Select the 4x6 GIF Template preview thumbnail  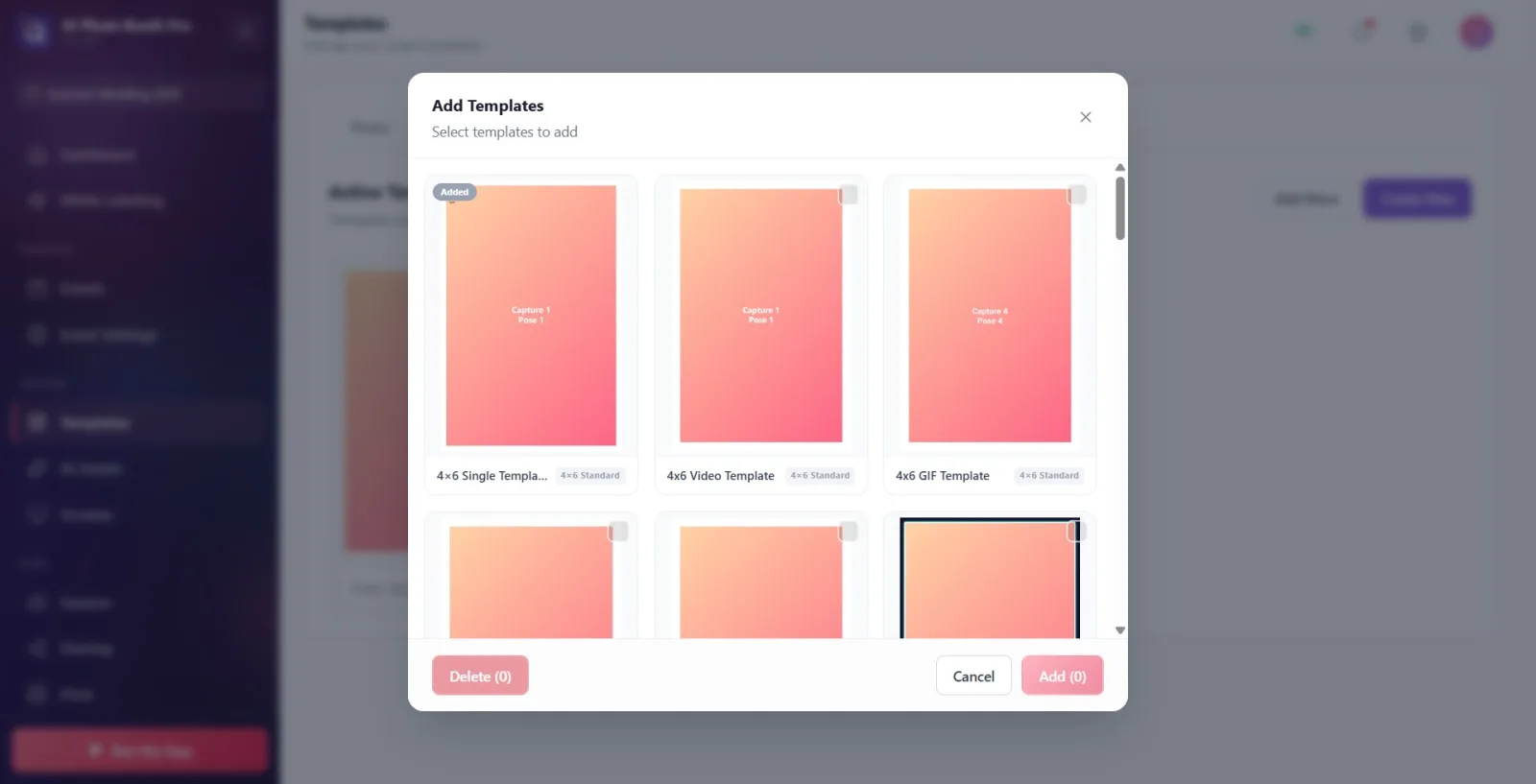(x=990, y=316)
